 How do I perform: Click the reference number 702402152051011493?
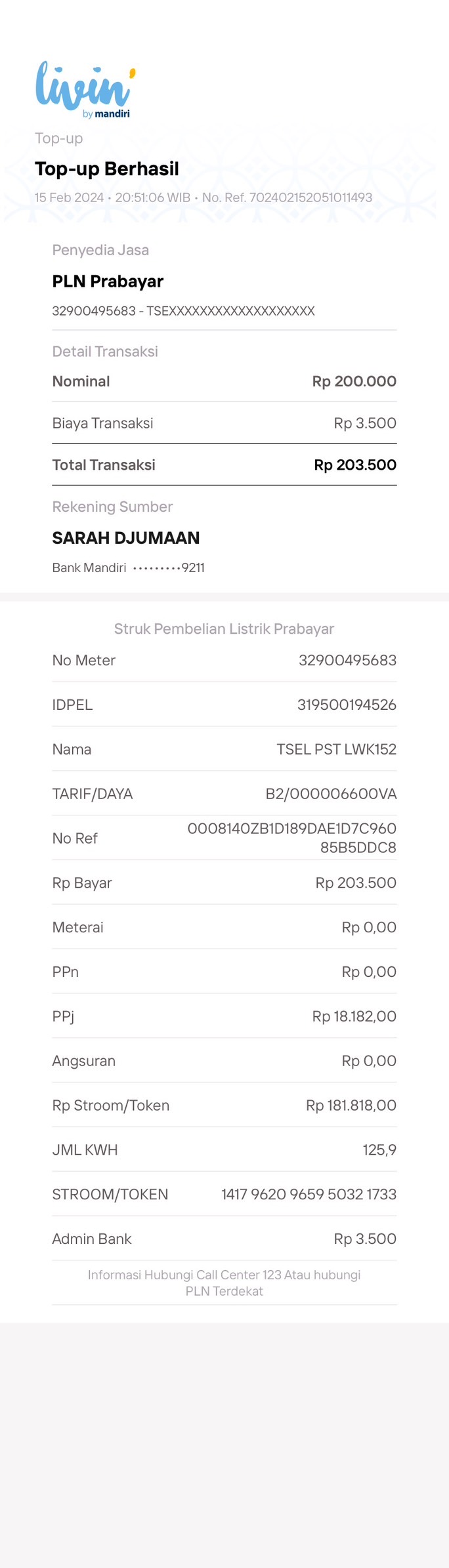310,197
